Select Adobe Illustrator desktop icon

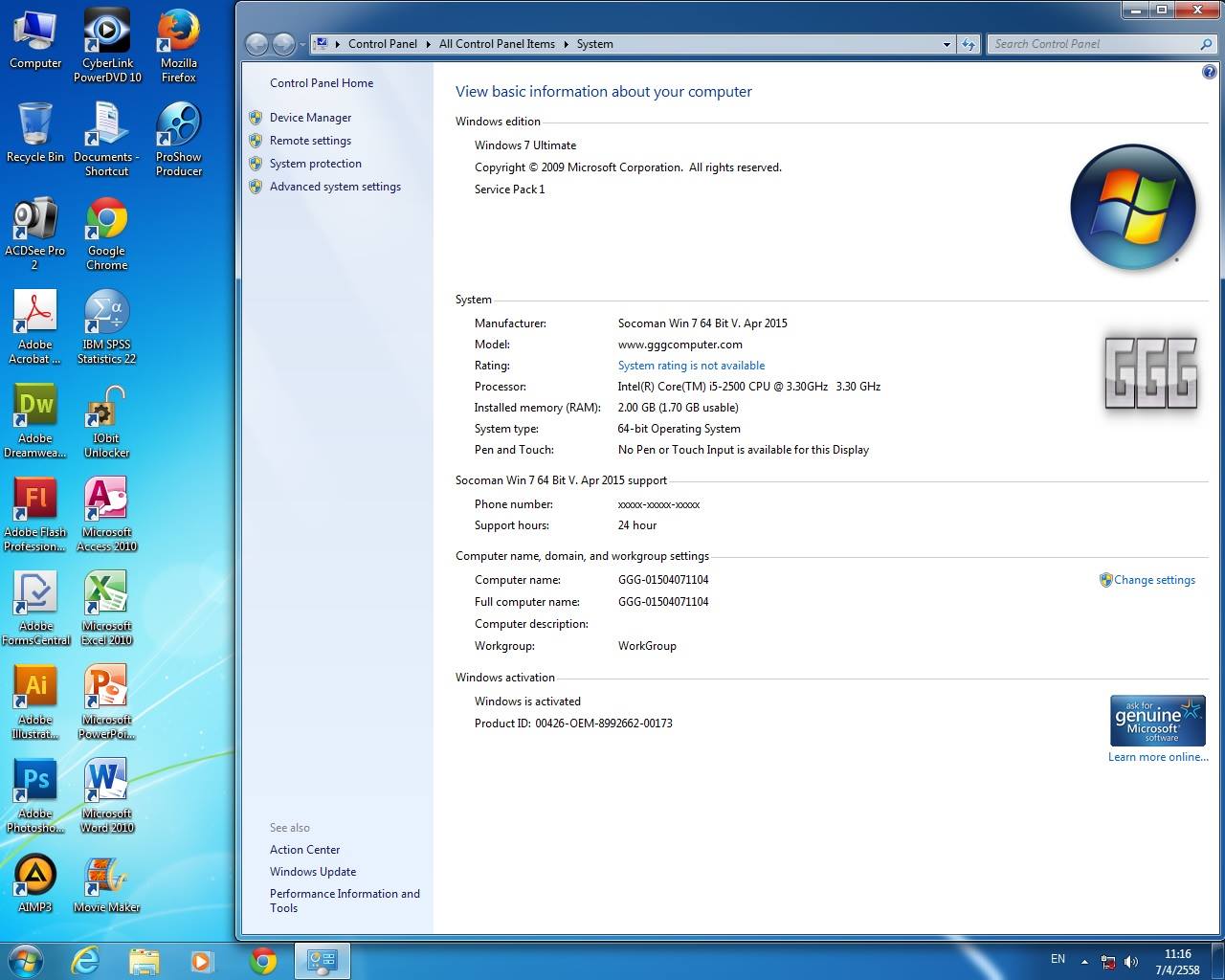[35, 702]
